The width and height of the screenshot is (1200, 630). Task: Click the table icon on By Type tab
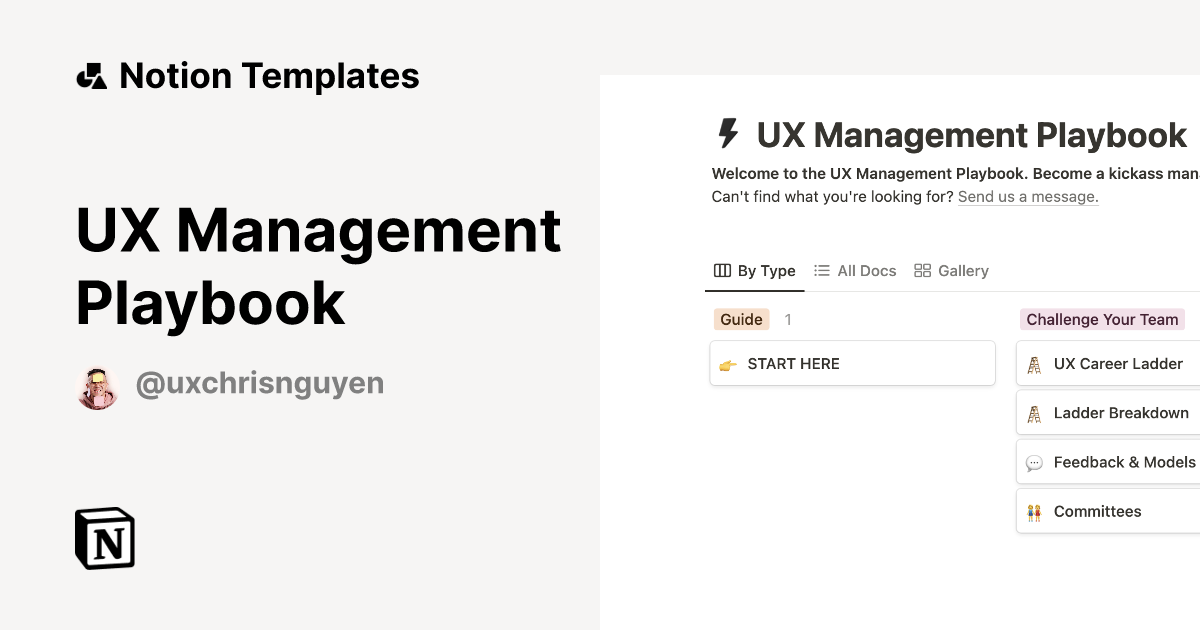coord(720,270)
